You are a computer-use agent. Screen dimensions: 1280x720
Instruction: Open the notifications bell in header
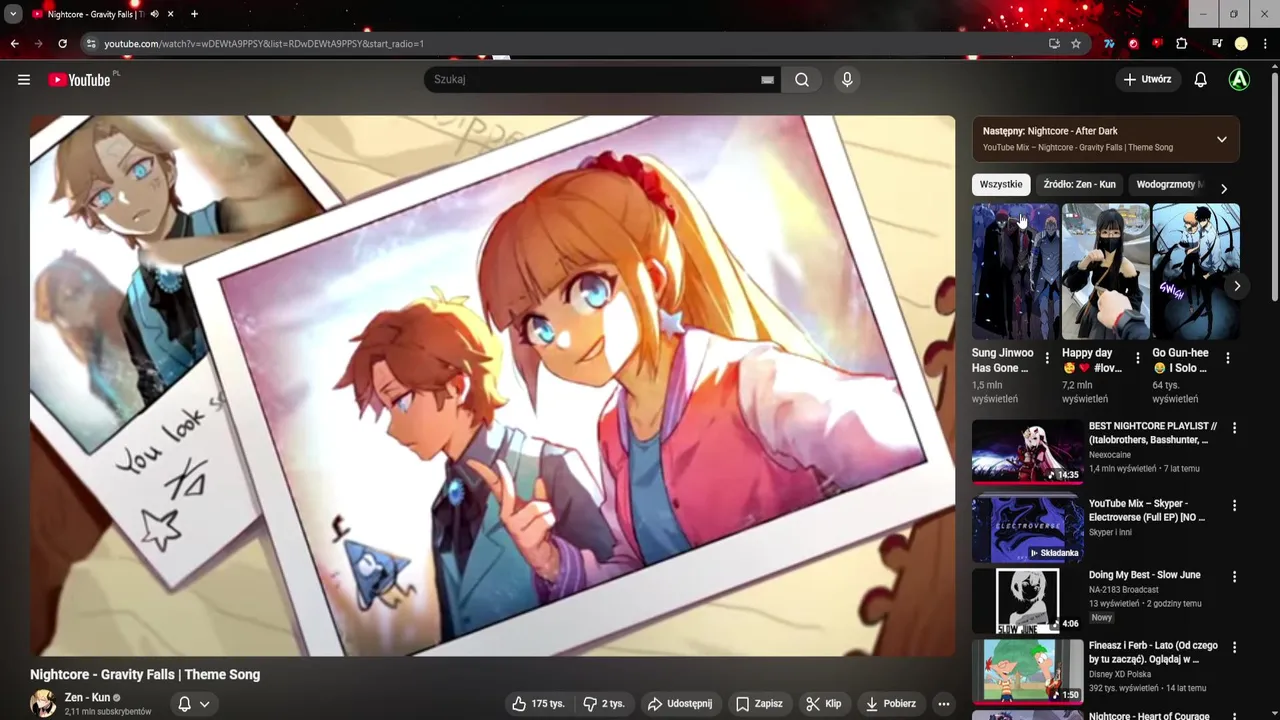pos(1201,80)
